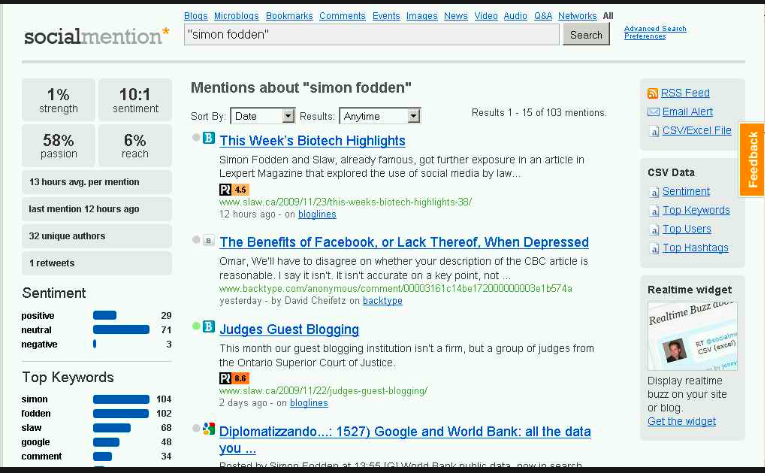The width and height of the screenshot is (765, 473).
Task: Select the Networks search category
Action: tap(577, 16)
